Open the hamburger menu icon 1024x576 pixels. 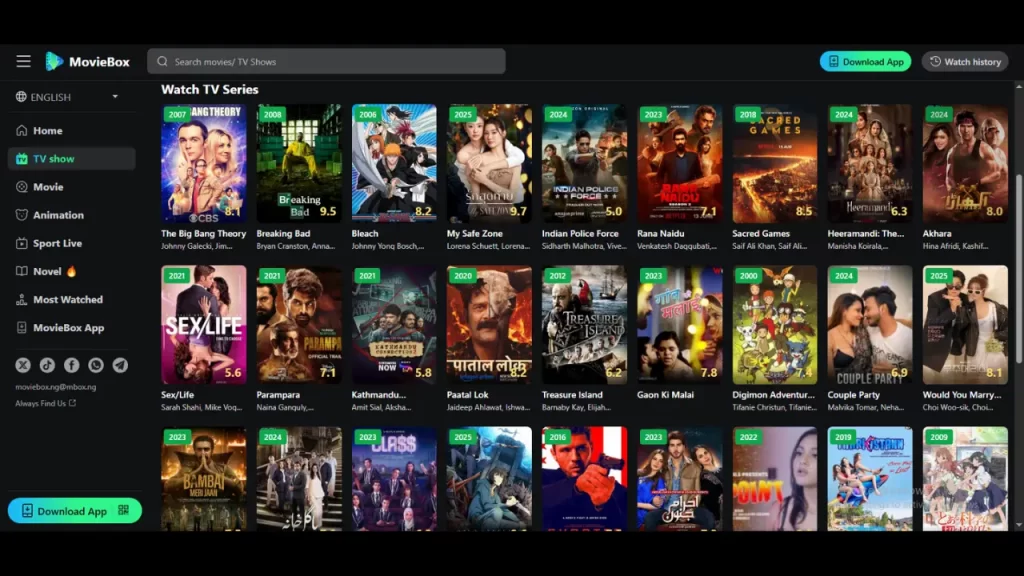24,61
